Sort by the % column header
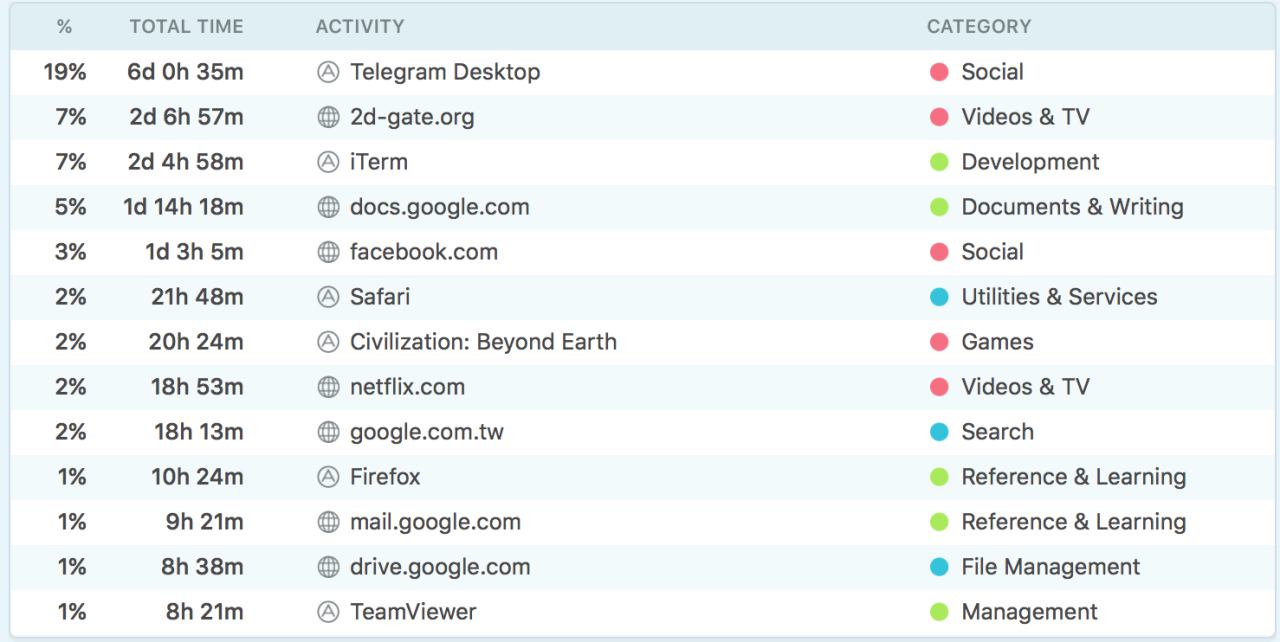 click(x=65, y=27)
